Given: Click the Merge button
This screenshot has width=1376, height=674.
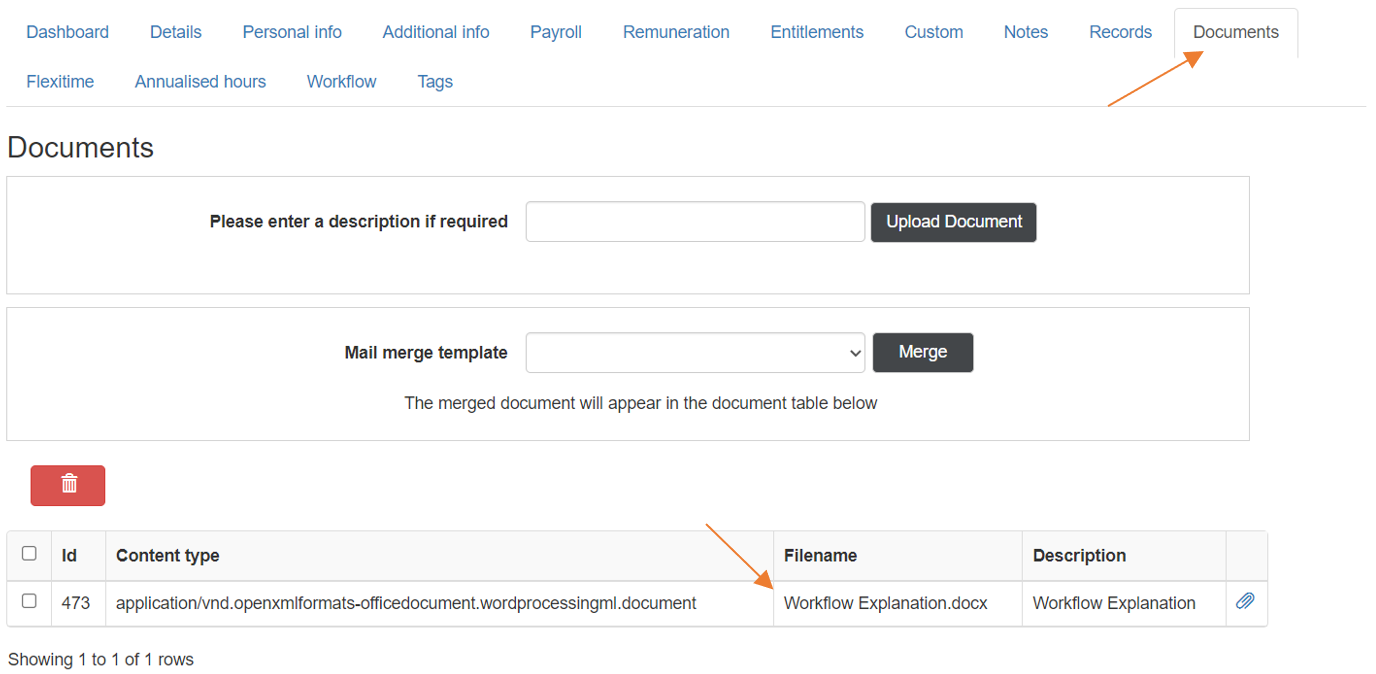Looking at the screenshot, I should click(923, 352).
